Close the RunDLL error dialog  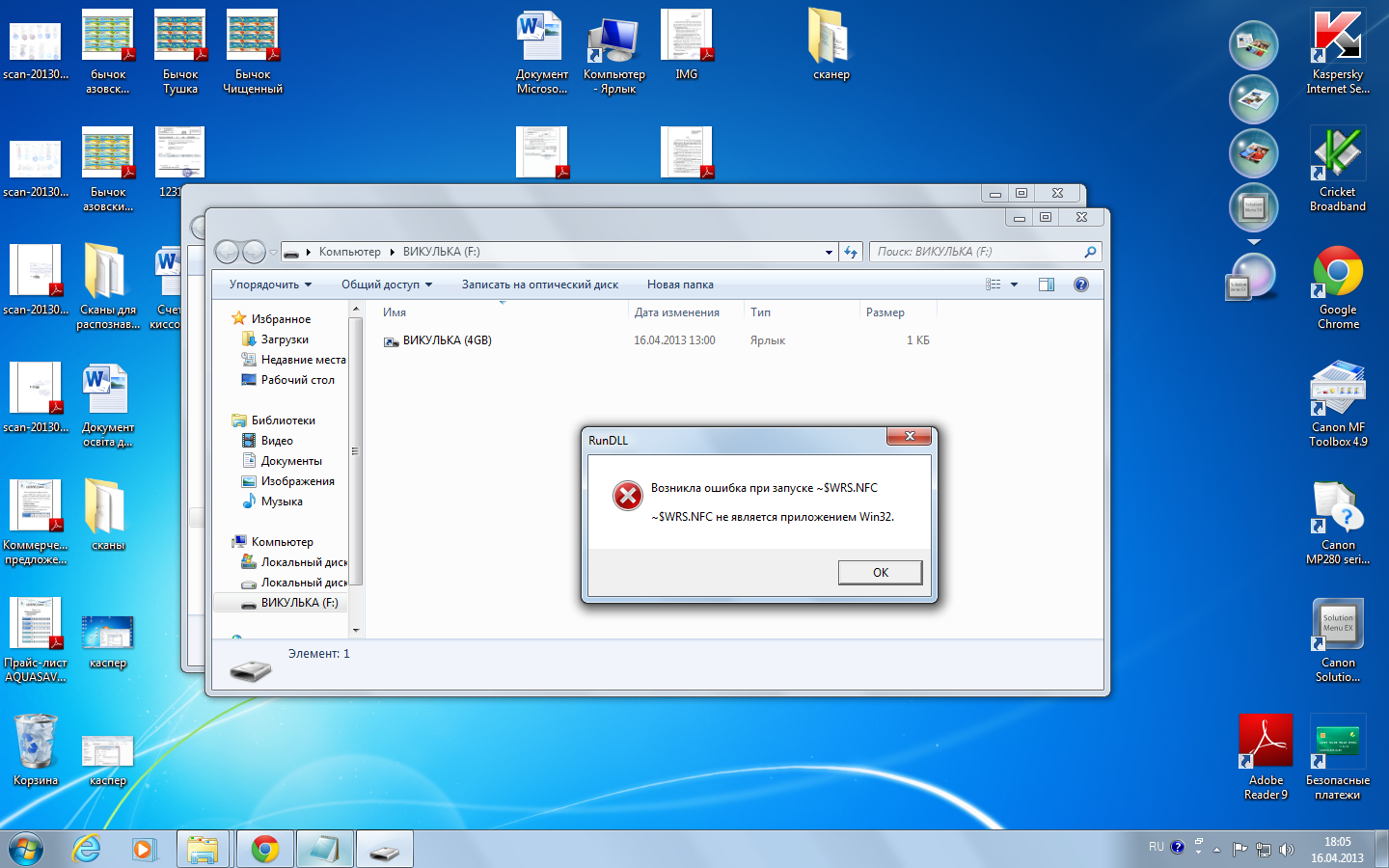[909, 437]
